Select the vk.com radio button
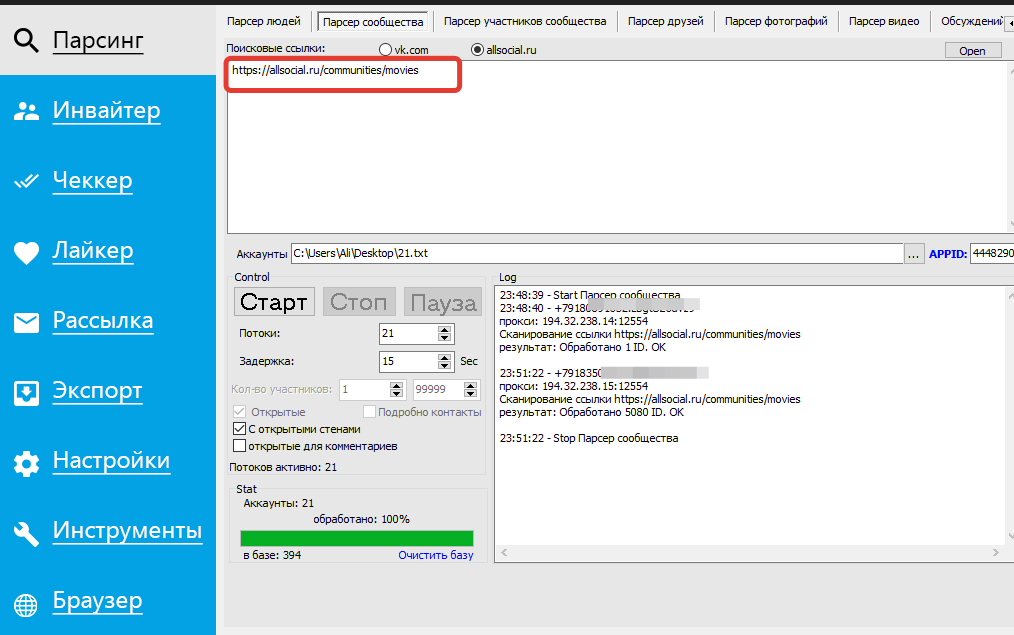 [385, 50]
